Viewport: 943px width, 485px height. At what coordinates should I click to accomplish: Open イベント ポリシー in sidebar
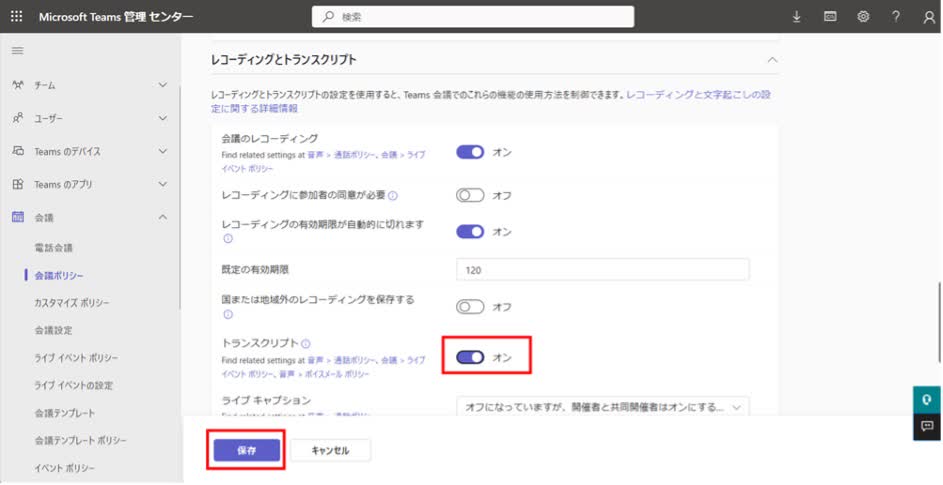point(65,468)
